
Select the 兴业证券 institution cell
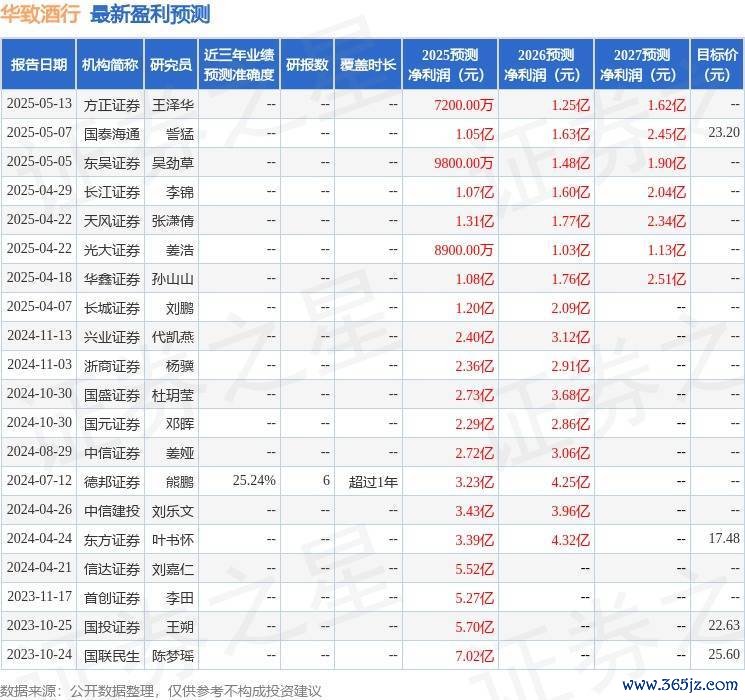[112, 337]
